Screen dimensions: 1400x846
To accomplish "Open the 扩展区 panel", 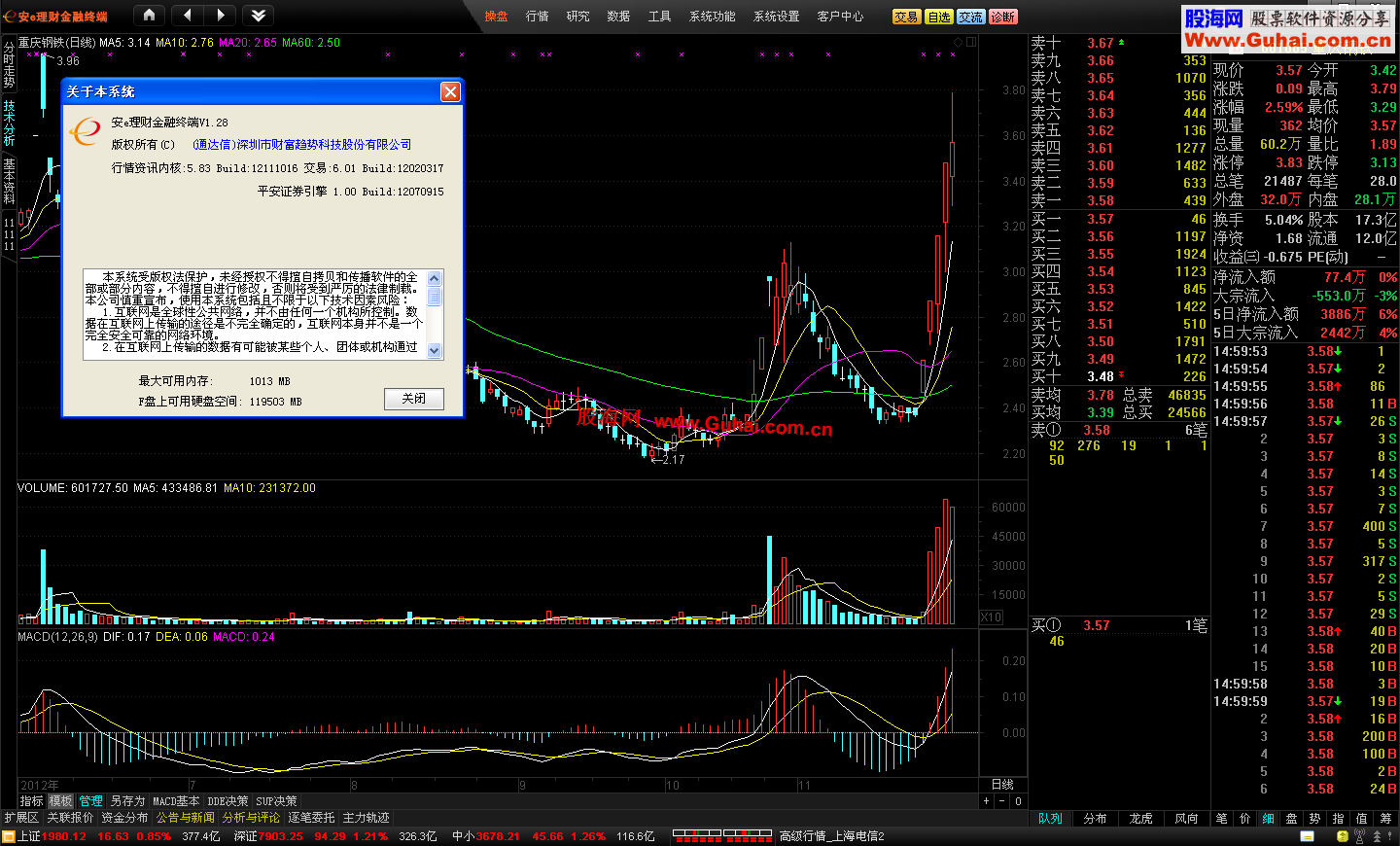I will point(21,818).
